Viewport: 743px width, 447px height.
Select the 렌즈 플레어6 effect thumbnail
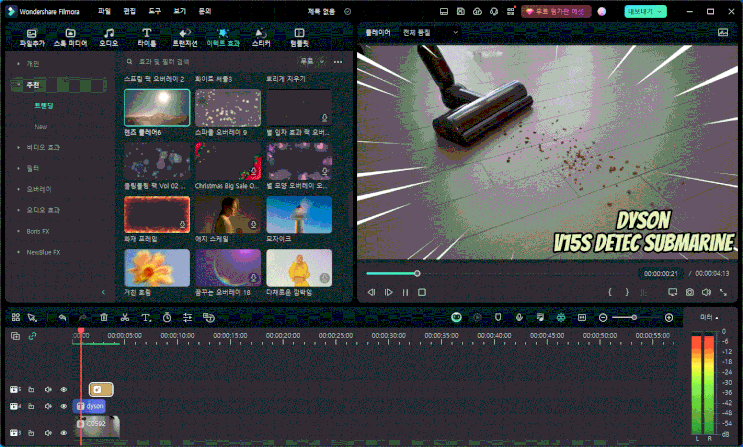pos(157,108)
